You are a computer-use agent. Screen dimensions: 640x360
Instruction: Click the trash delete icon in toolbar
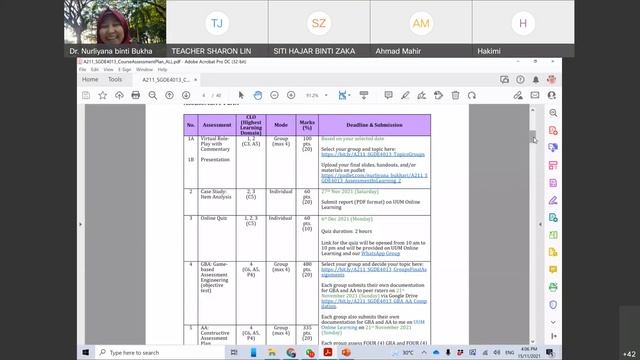(x=455, y=96)
